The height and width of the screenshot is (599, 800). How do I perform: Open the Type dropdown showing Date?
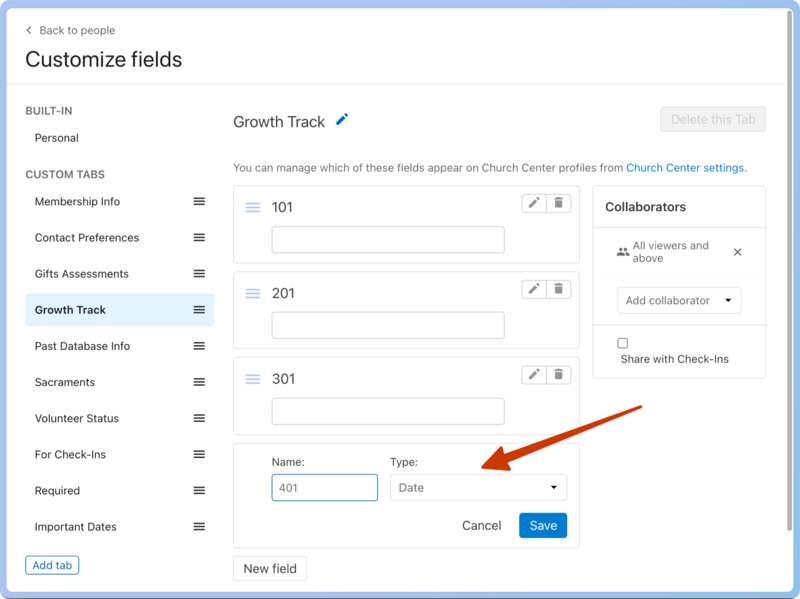pyautogui.click(x=478, y=487)
